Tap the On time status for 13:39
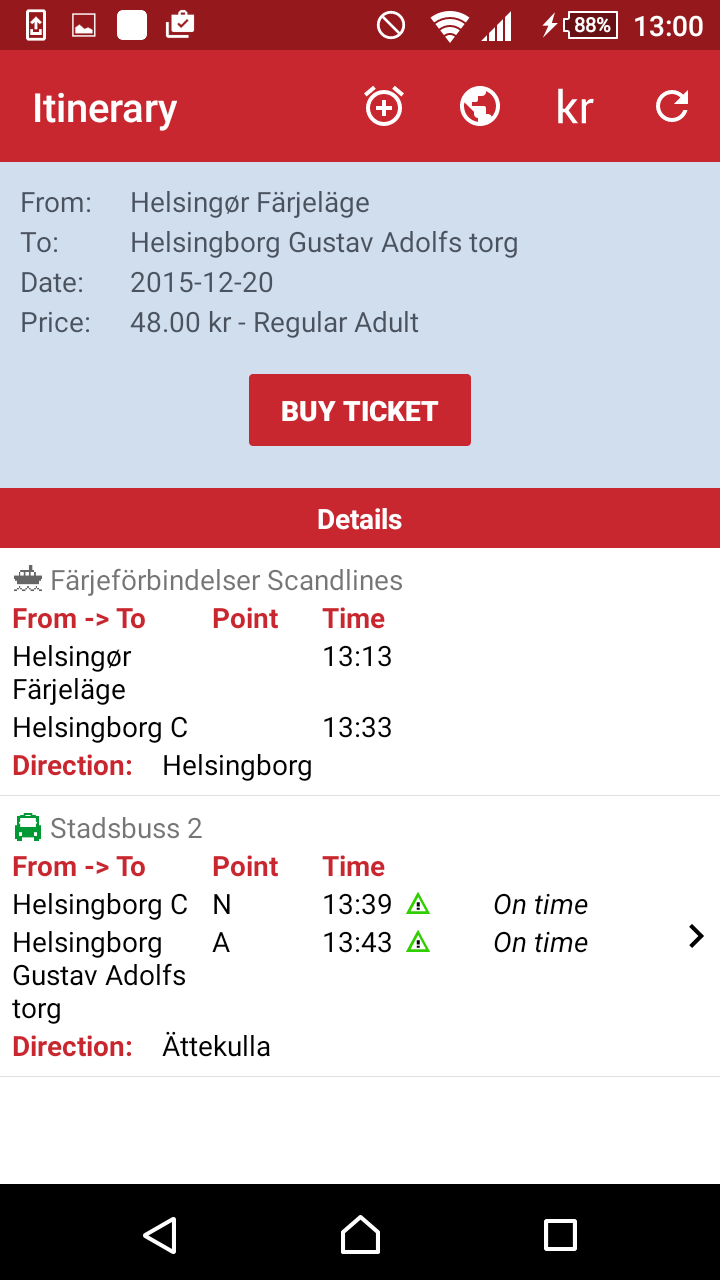720x1280 pixels. [540, 904]
